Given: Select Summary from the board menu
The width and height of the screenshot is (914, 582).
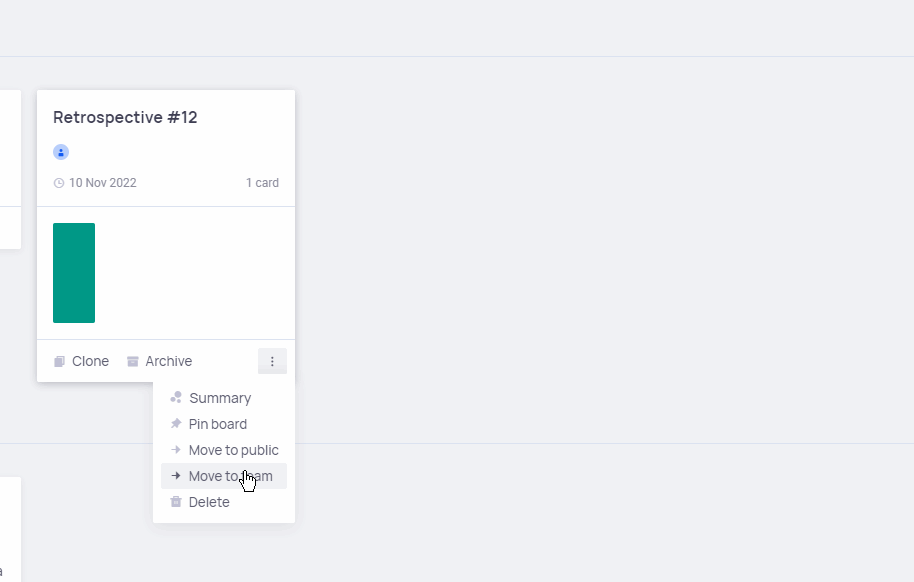Looking at the screenshot, I should (x=220, y=398).
